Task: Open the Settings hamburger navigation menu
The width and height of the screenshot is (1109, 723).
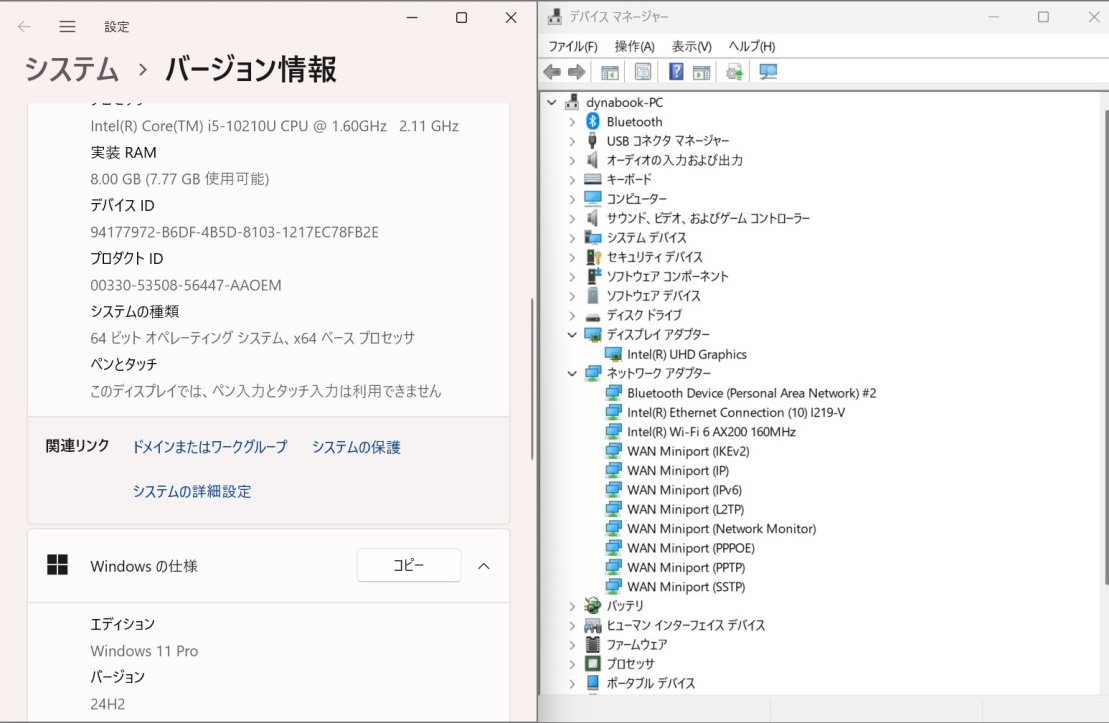Action: [x=67, y=27]
